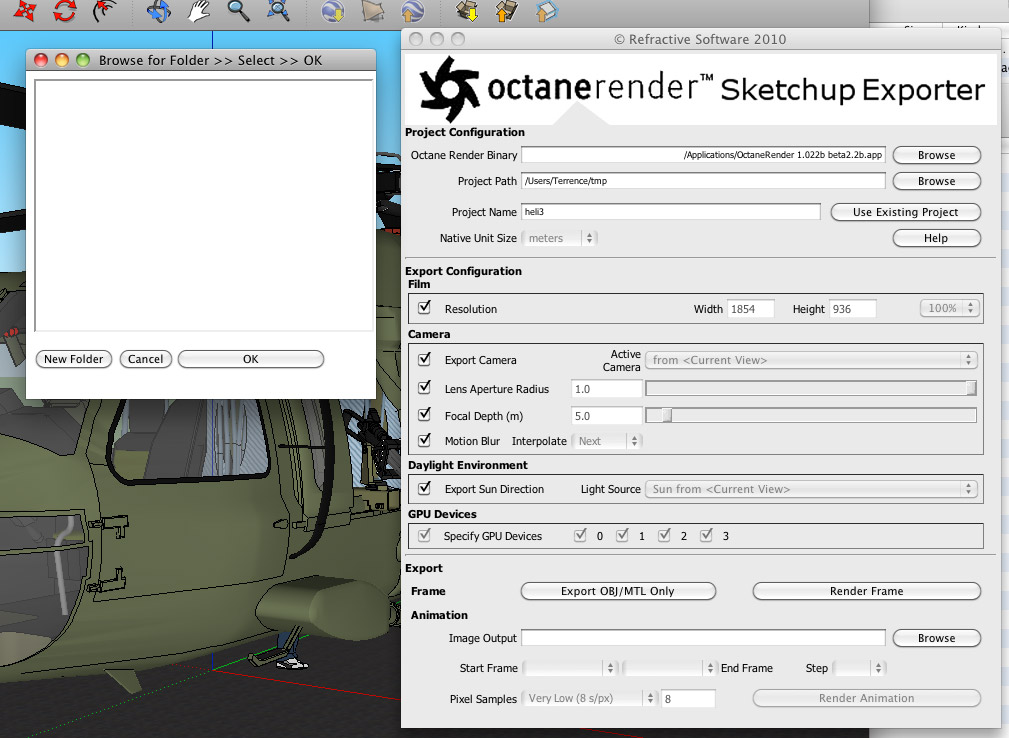Screen dimensions: 1009x738
Task: Click the Project Name field containing heli3
Action: click(671, 212)
